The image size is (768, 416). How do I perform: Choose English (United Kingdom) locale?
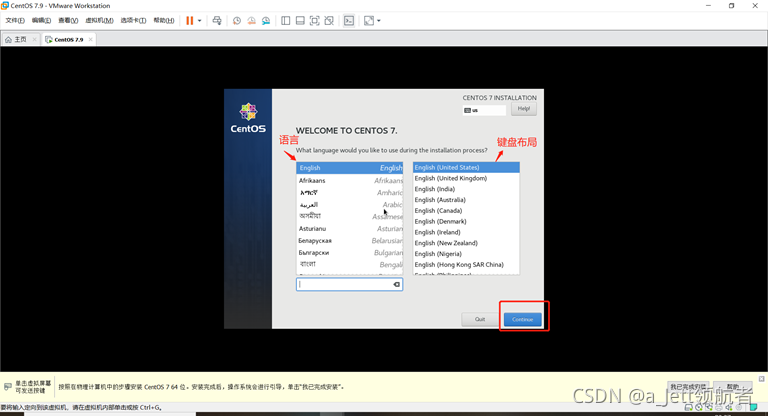(x=466, y=178)
